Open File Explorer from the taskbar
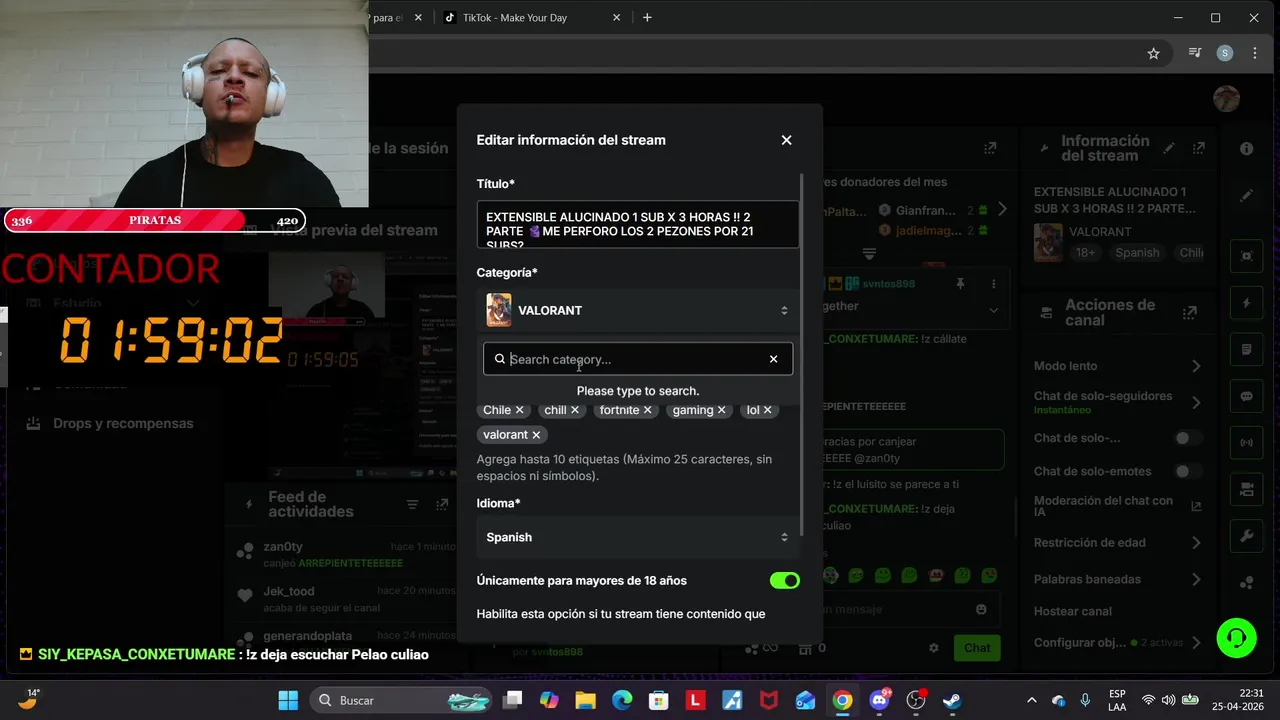1280x720 pixels. pos(585,700)
